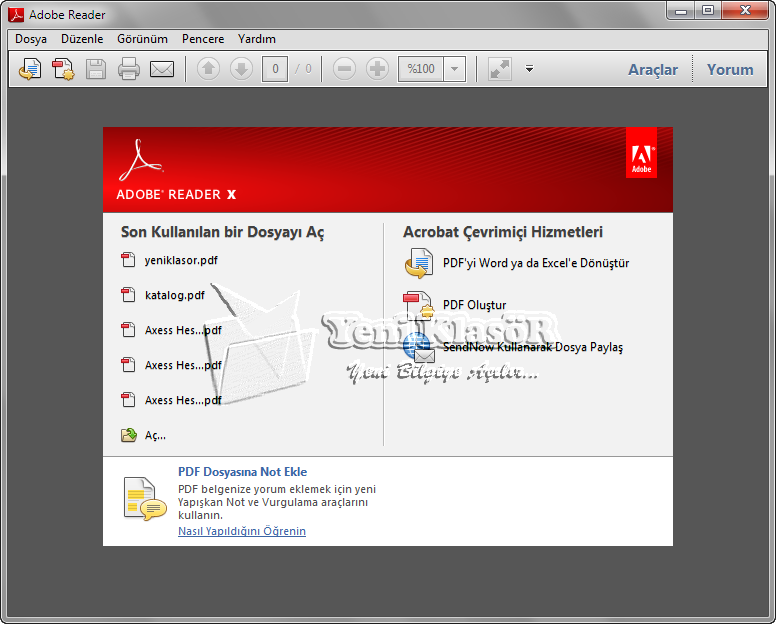Open the zoom level dropdown arrow
The height and width of the screenshot is (624, 776).
[x=455, y=69]
